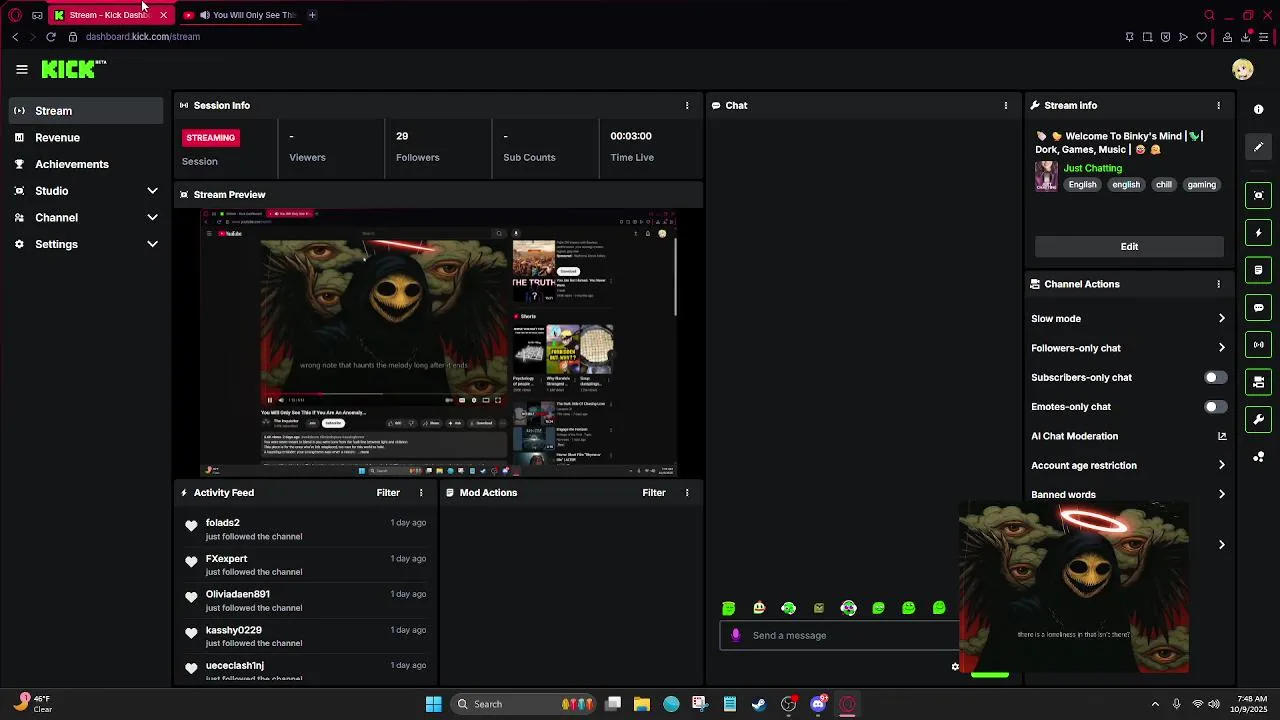Expand the Studio sidebar section

(86, 191)
